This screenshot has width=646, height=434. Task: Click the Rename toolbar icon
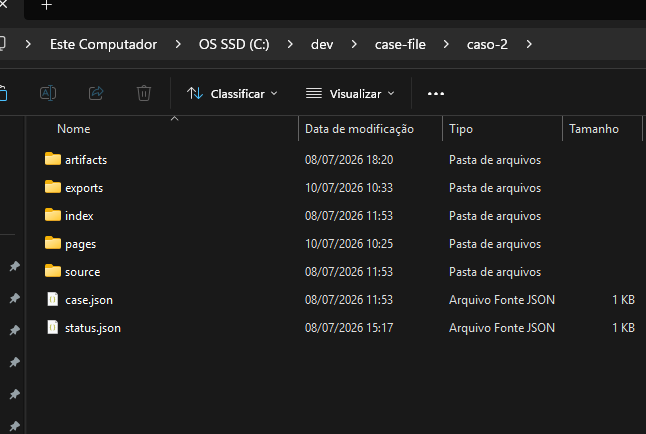pos(48,93)
